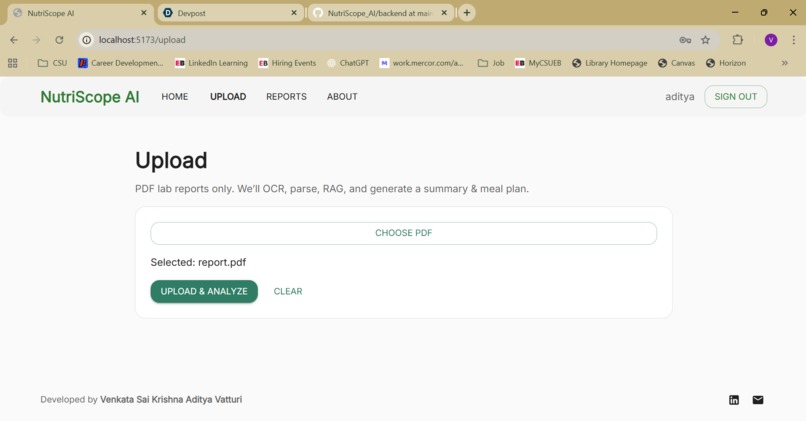
Task: Open LinkedIn Learning bookmark
Action: click(x=211, y=63)
